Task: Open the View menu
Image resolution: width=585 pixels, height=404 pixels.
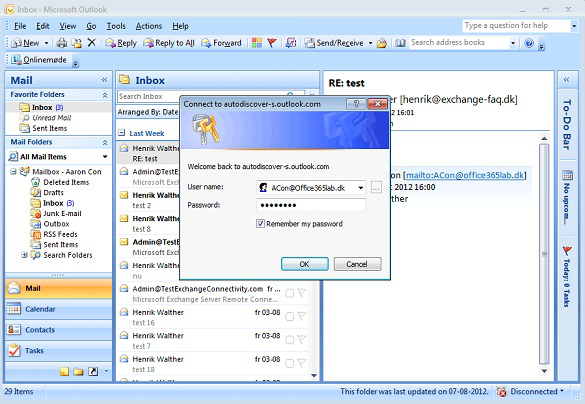Action: click(68, 26)
